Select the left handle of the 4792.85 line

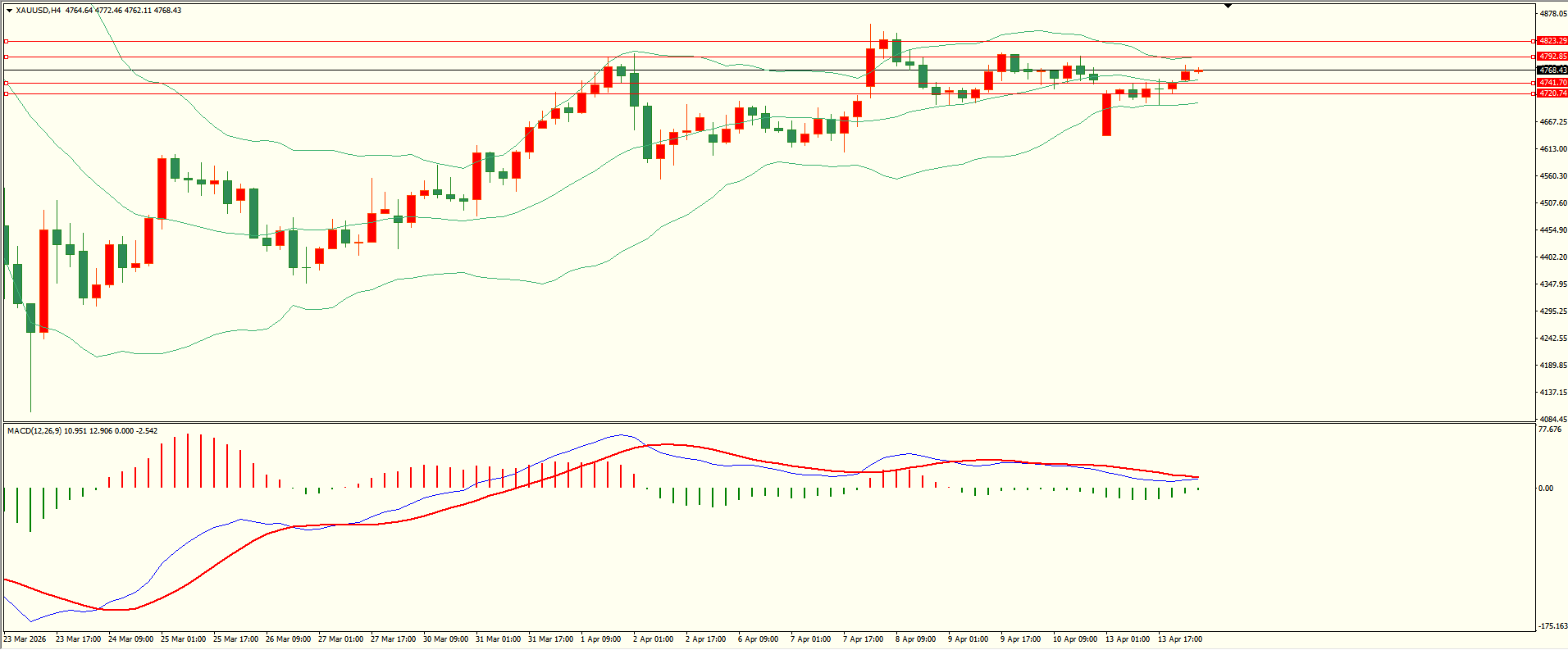7,57
